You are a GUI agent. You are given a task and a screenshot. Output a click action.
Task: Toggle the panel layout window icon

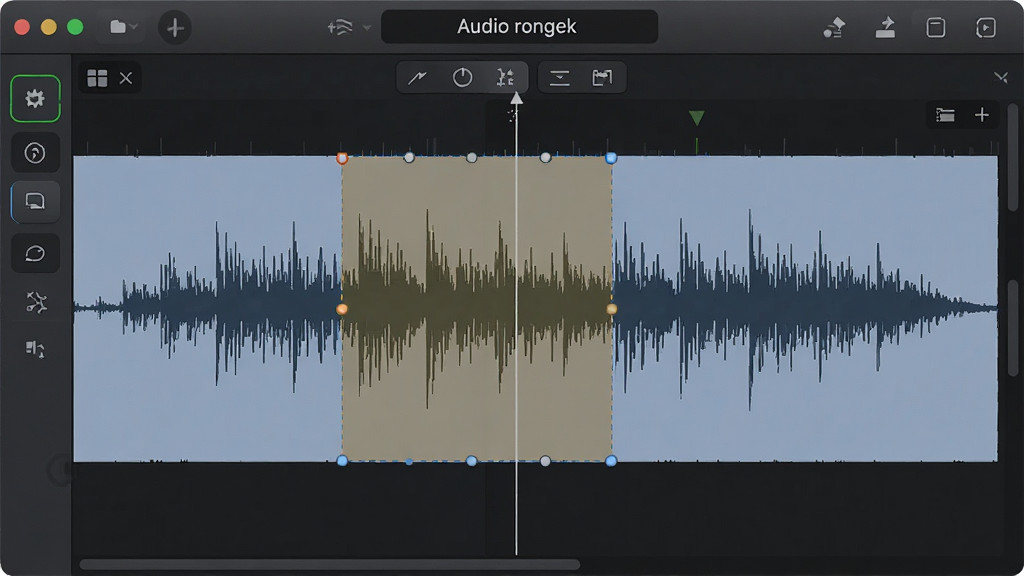click(936, 27)
